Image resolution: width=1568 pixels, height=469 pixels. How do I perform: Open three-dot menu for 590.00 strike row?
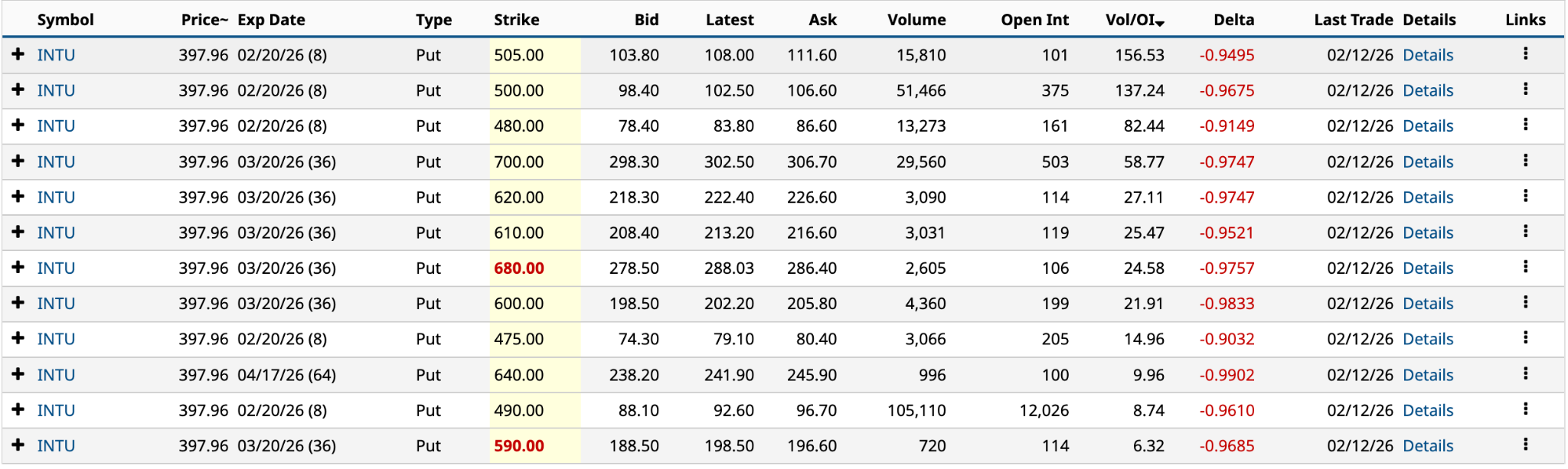1525,445
